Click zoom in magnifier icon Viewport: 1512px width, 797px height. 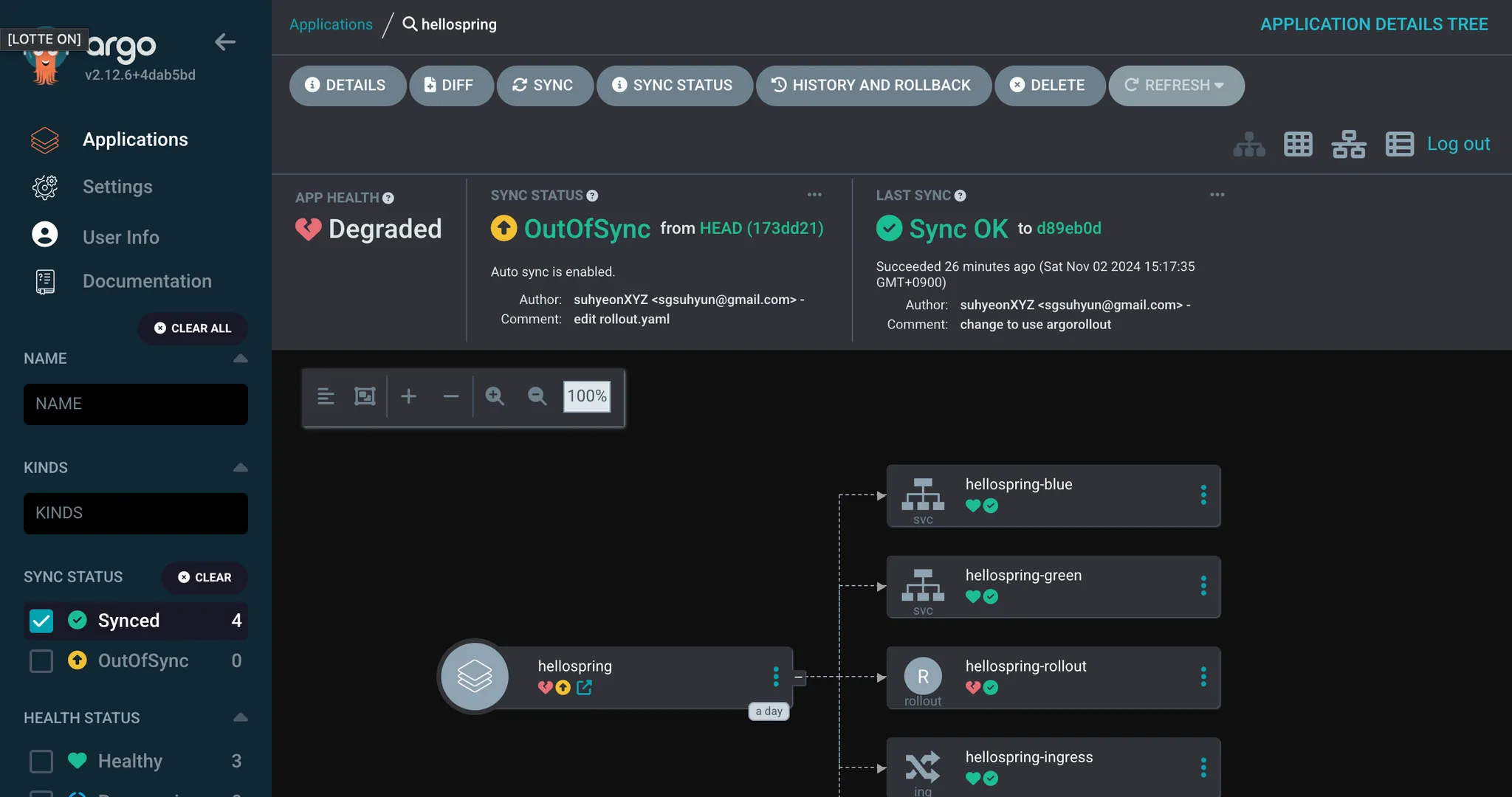click(x=495, y=396)
